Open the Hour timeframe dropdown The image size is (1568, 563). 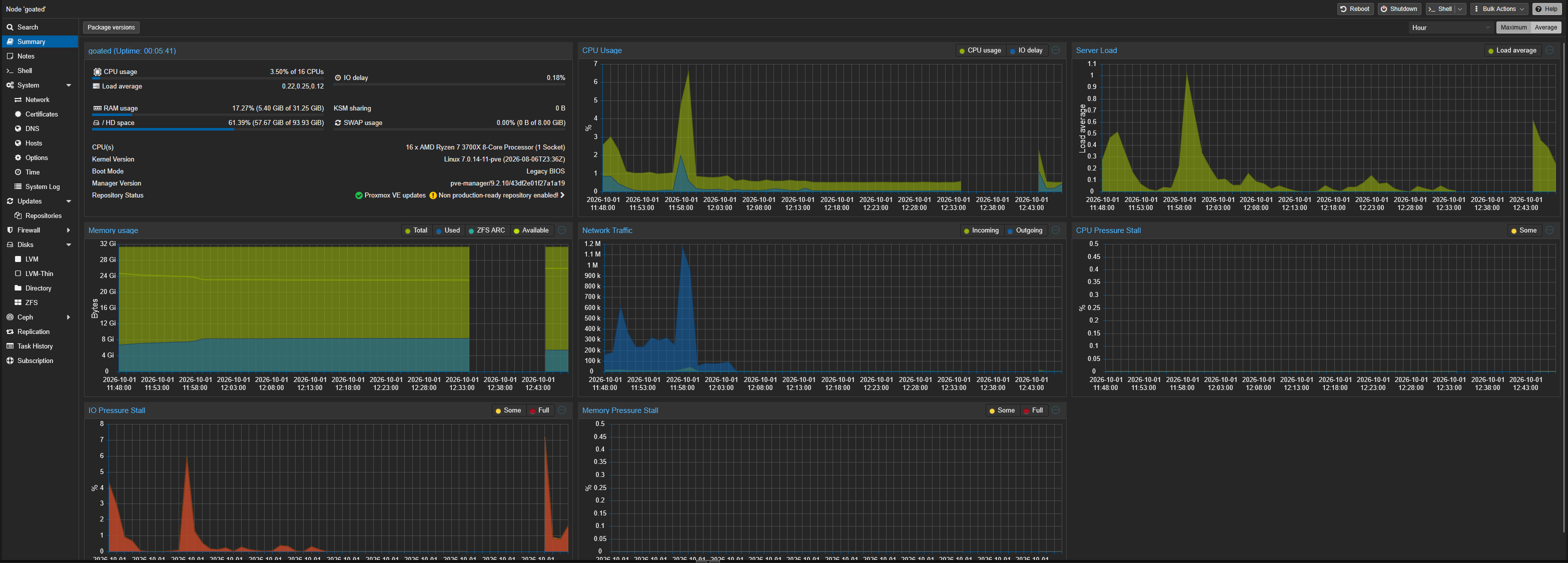click(x=1451, y=27)
